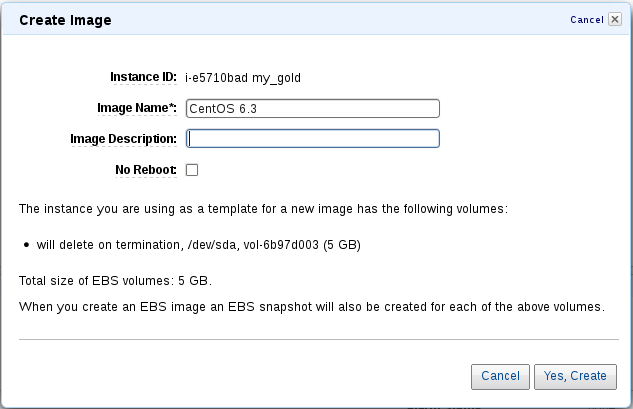Click into the empty Image Description field
The image size is (633, 409).
coord(313,139)
